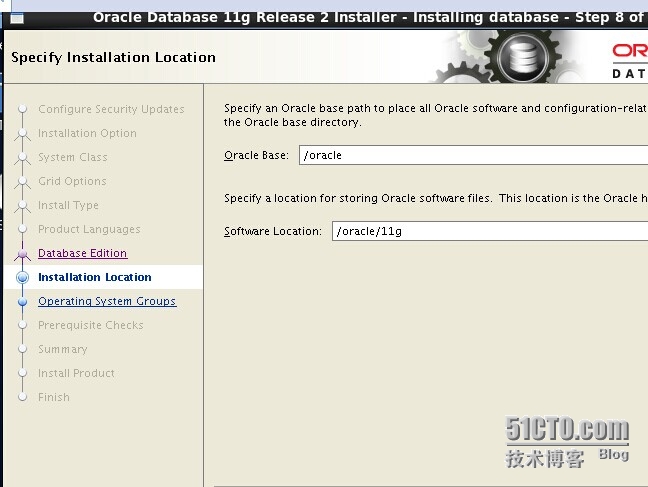Viewport: 648px width, 487px height.
Task: Click the Configure Security Updates step
Action: coord(111,109)
